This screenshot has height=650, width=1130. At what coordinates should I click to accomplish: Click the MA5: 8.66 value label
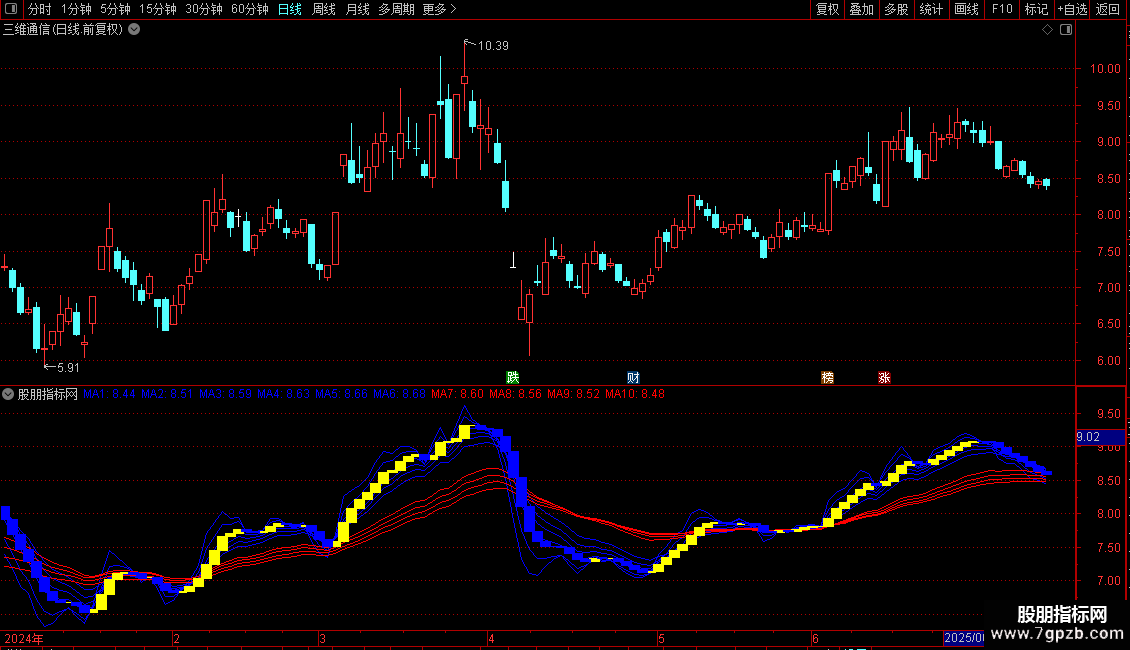tap(341, 394)
